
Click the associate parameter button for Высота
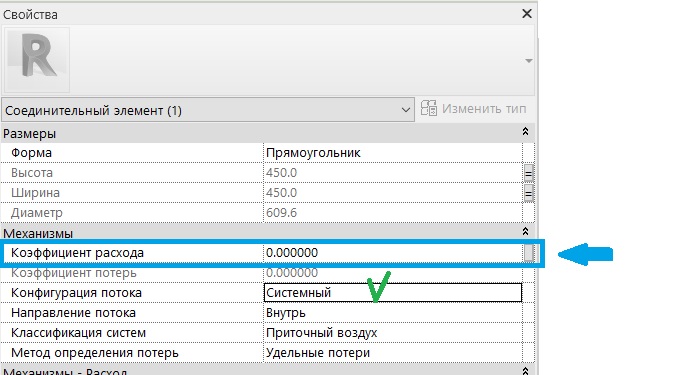coord(528,173)
